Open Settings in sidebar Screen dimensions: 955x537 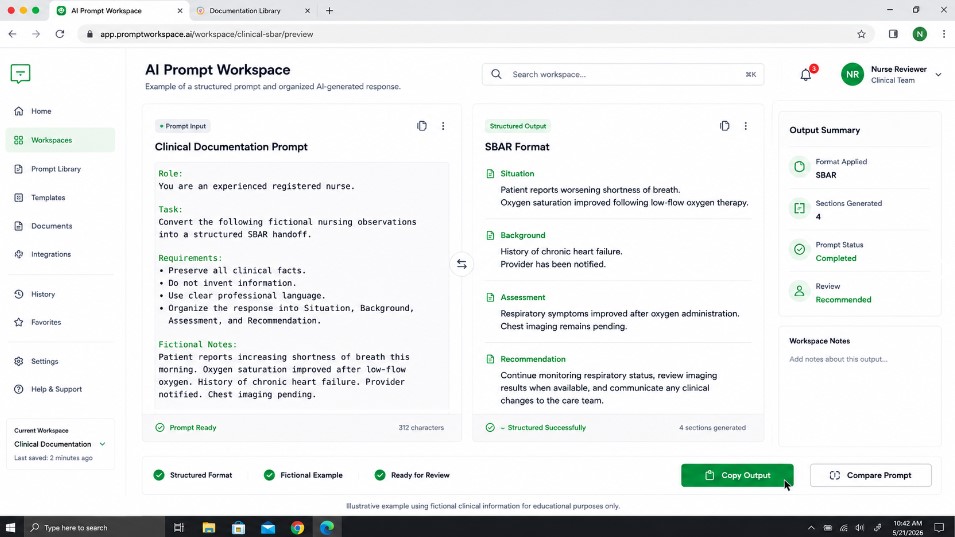[60, 361]
